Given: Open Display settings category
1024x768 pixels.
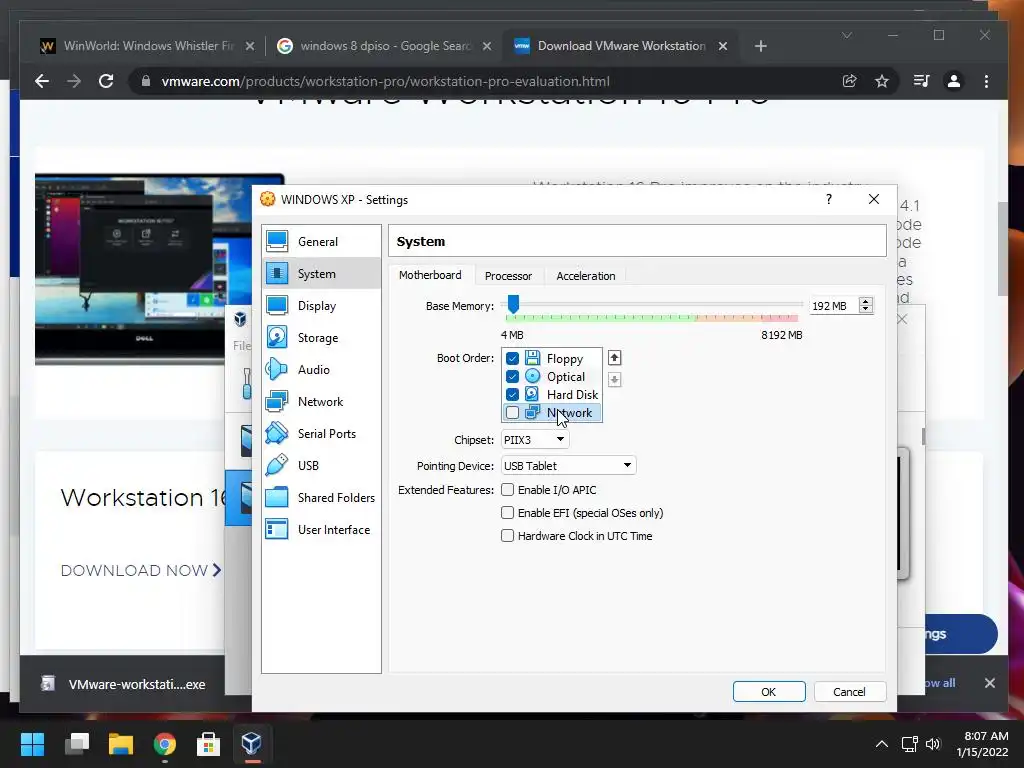Looking at the screenshot, I should coord(321,306).
